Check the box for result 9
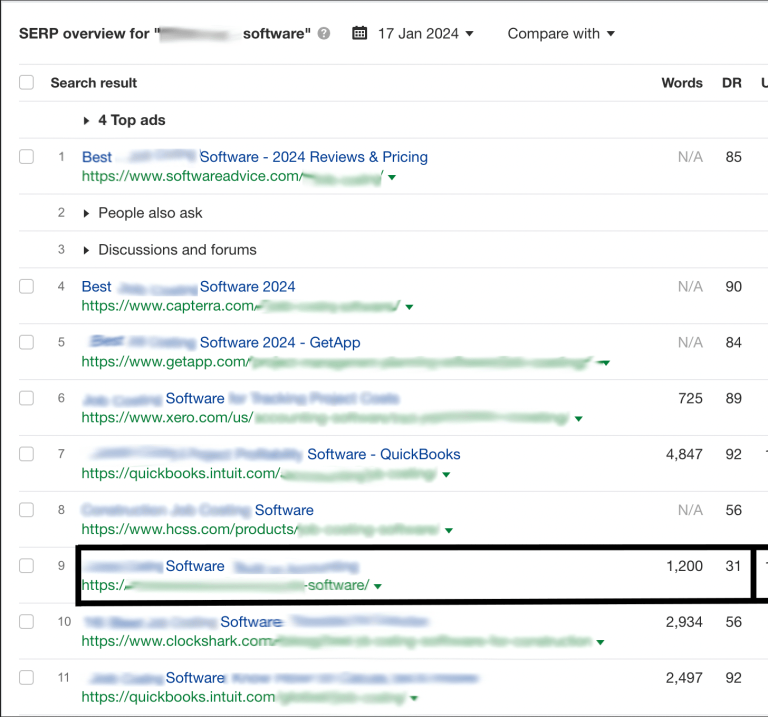768x717 pixels. coord(26,565)
